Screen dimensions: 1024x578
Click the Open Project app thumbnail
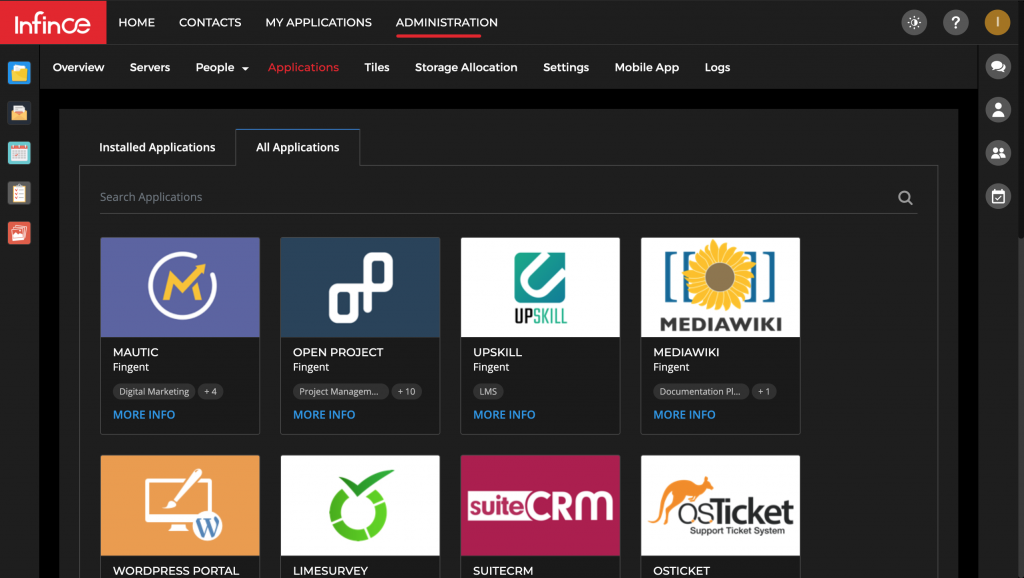(x=360, y=287)
